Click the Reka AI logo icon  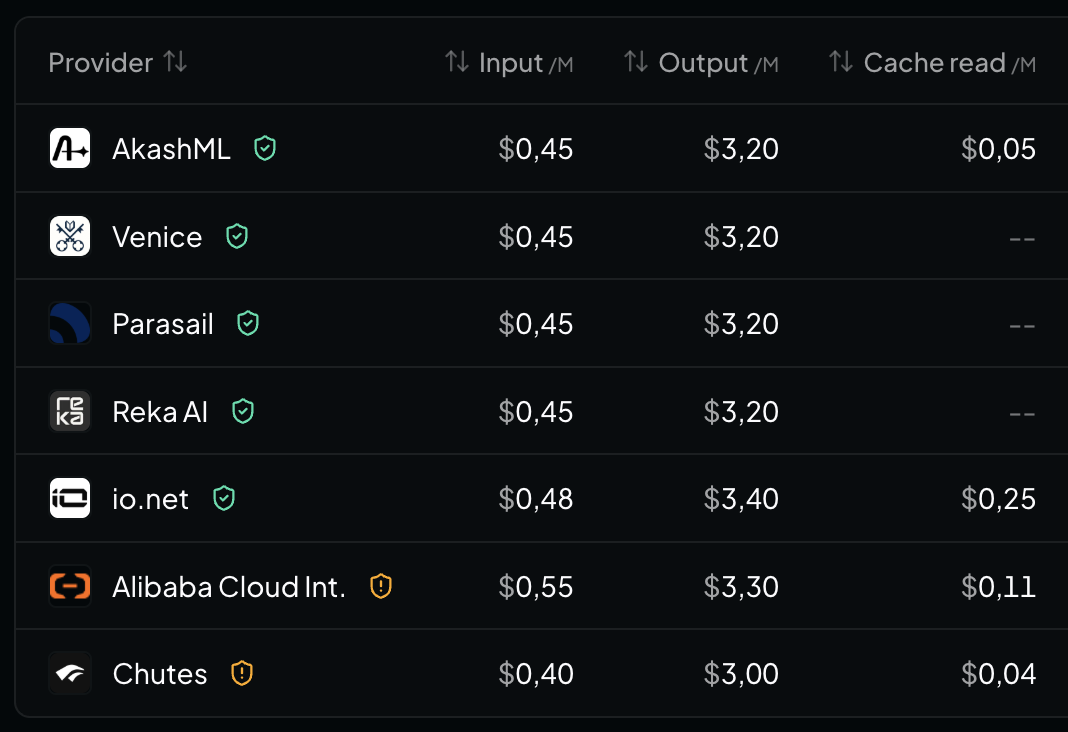tap(70, 411)
